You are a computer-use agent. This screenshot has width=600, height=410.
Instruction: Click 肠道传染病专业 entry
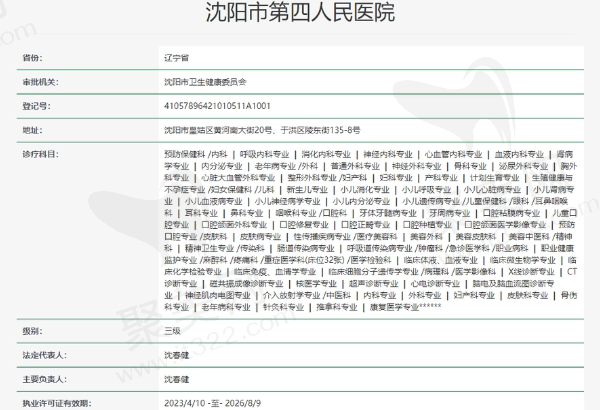click(306, 248)
